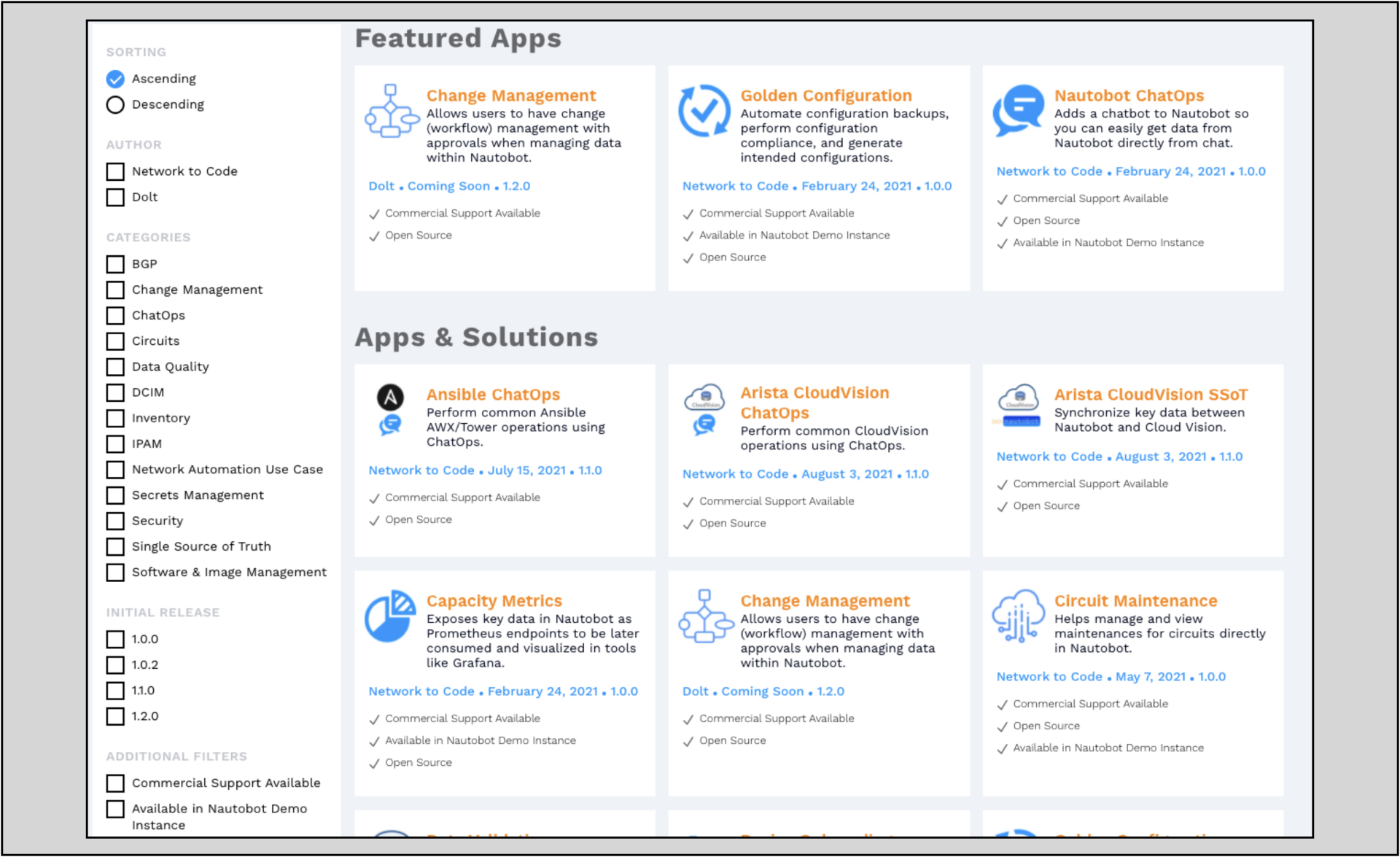Click the 'ADDITIONAL FILTERS' section label
Screen dimensions: 1400x857
[x=176, y=756]
